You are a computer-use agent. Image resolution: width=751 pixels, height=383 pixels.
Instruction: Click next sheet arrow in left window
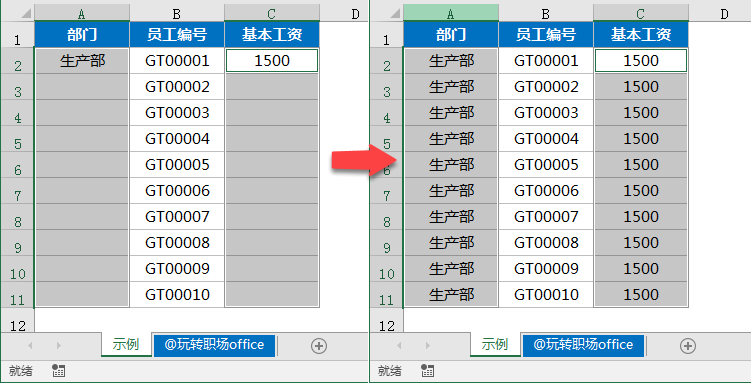coord(59,345)
